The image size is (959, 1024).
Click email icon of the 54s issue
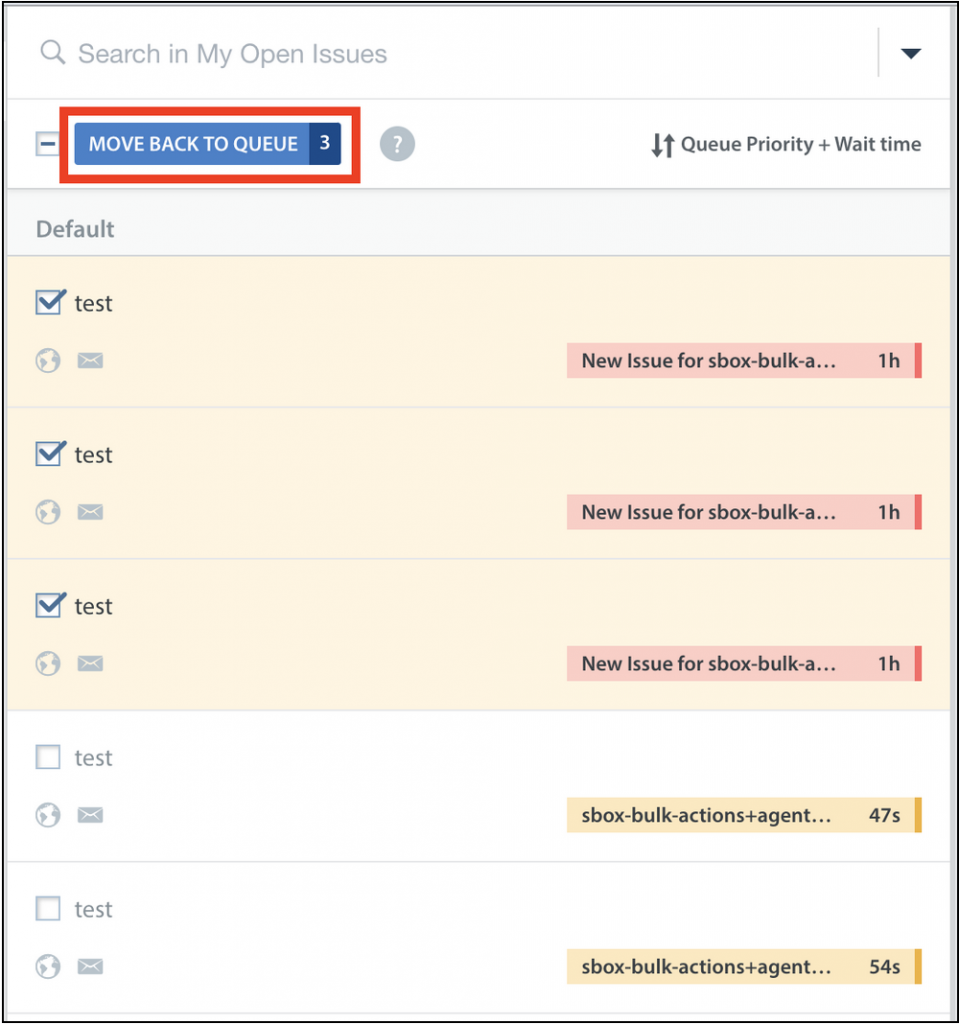pyautogui.click(x=90, y=967)
